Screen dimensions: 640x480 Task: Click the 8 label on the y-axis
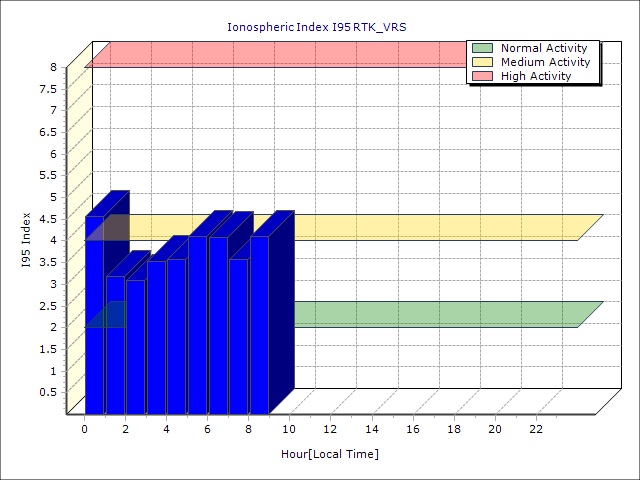point(53,67)
